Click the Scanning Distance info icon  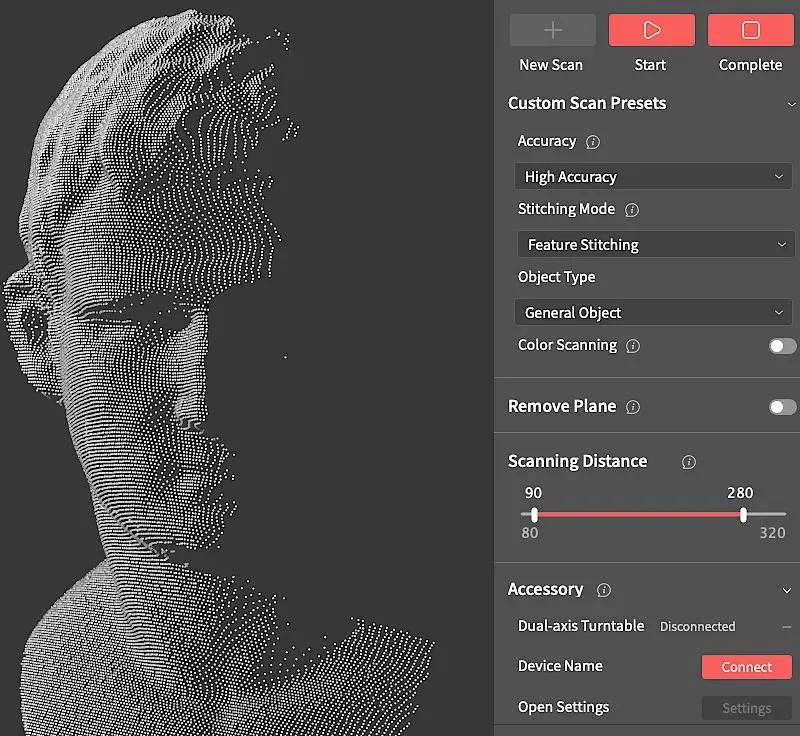[x=688, y=462]
